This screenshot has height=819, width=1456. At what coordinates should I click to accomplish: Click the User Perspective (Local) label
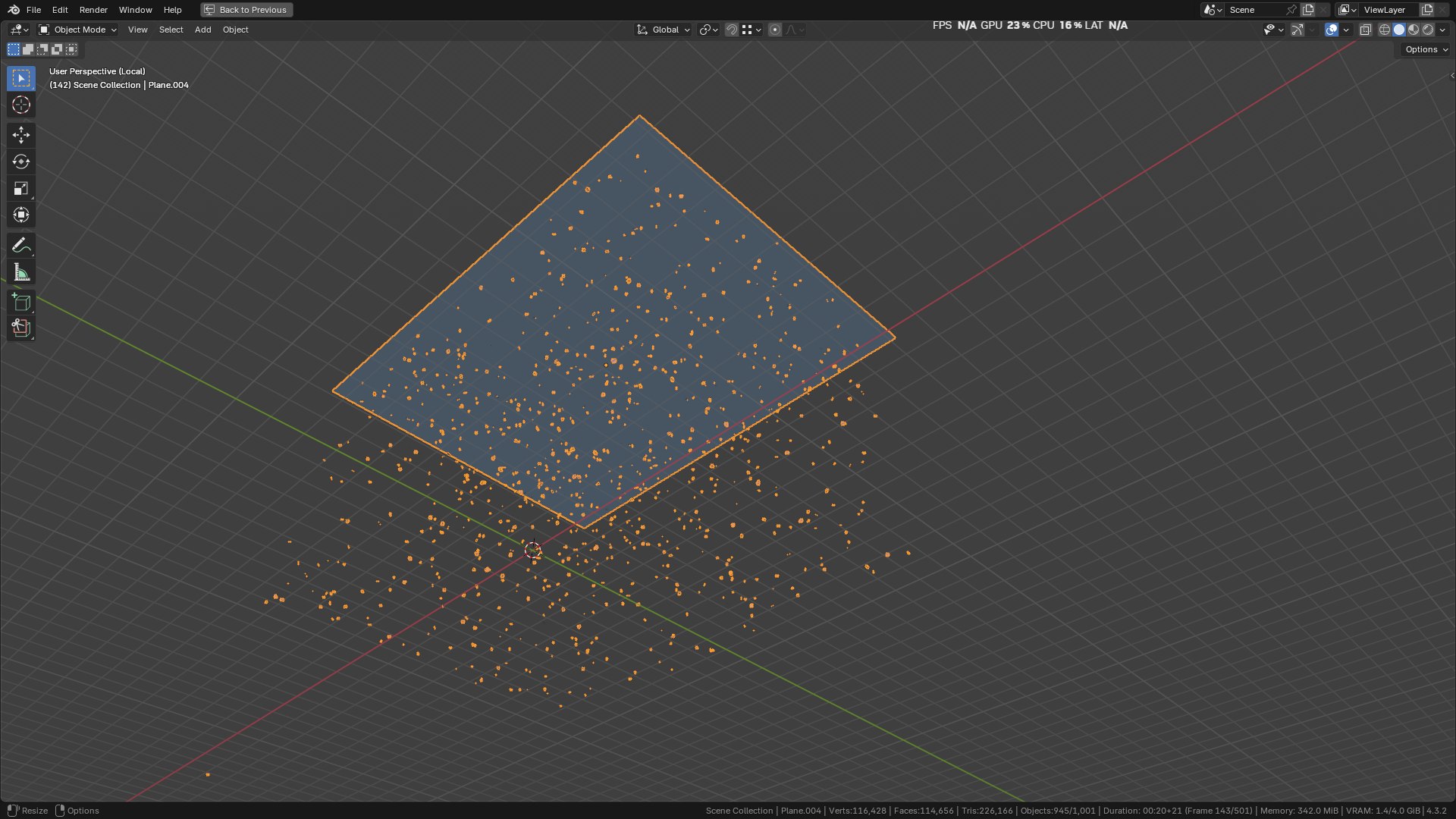pos(97,71)
